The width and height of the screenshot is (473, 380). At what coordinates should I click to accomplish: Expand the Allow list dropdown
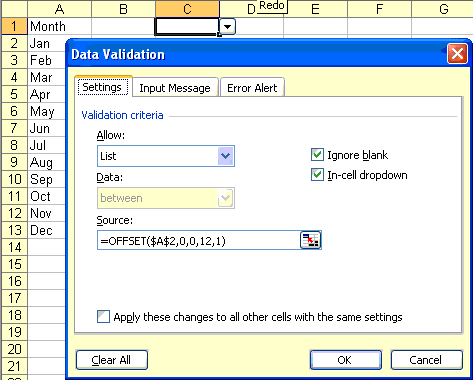pos(226,156)
